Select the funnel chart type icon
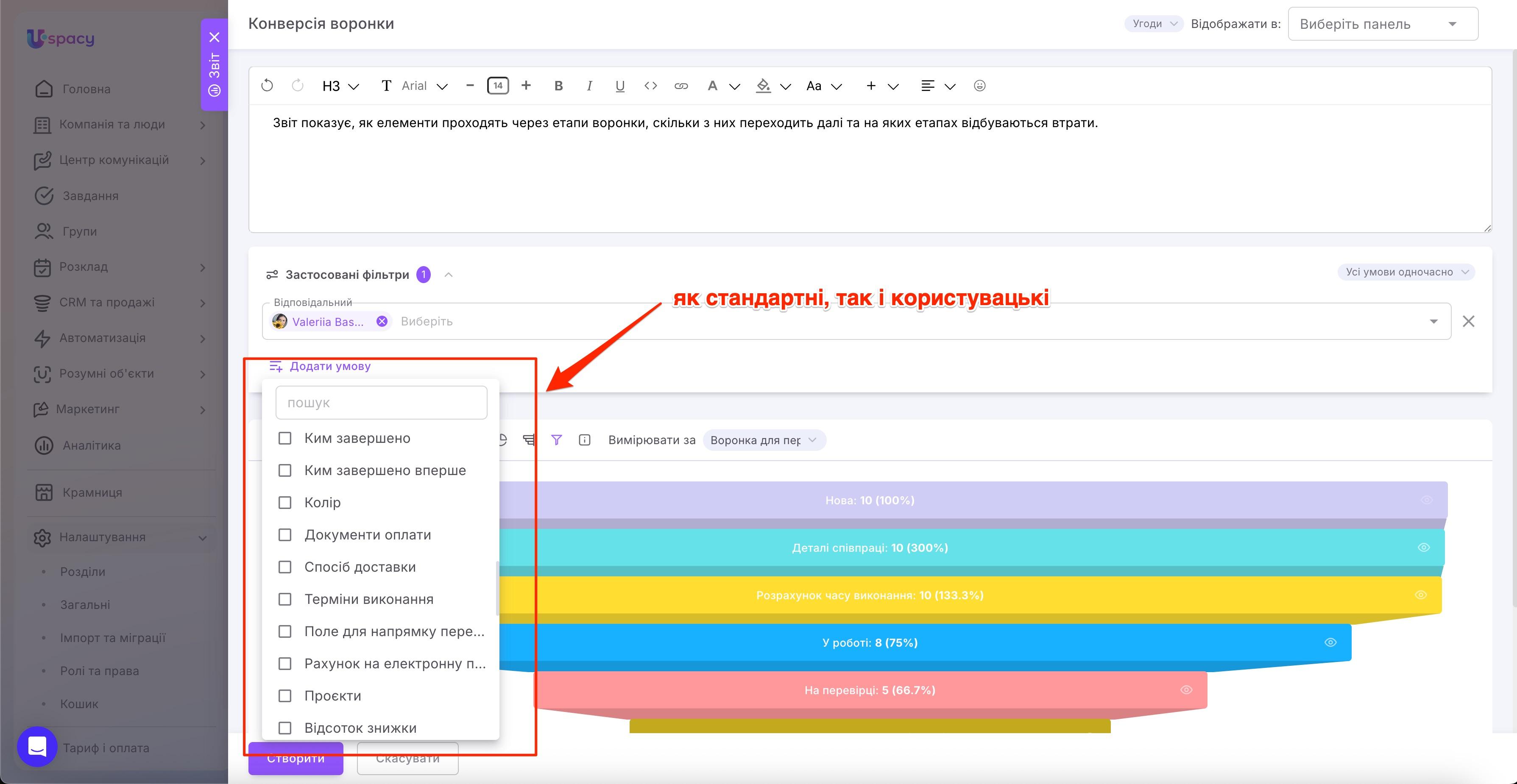The image size is (1517, 784). (529, 440)
